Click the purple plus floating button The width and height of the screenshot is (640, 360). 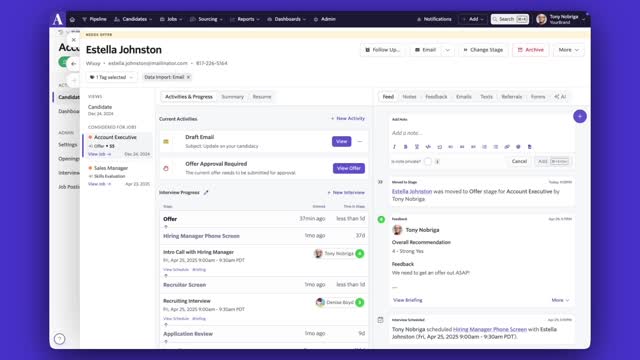[x=580, y=116]
